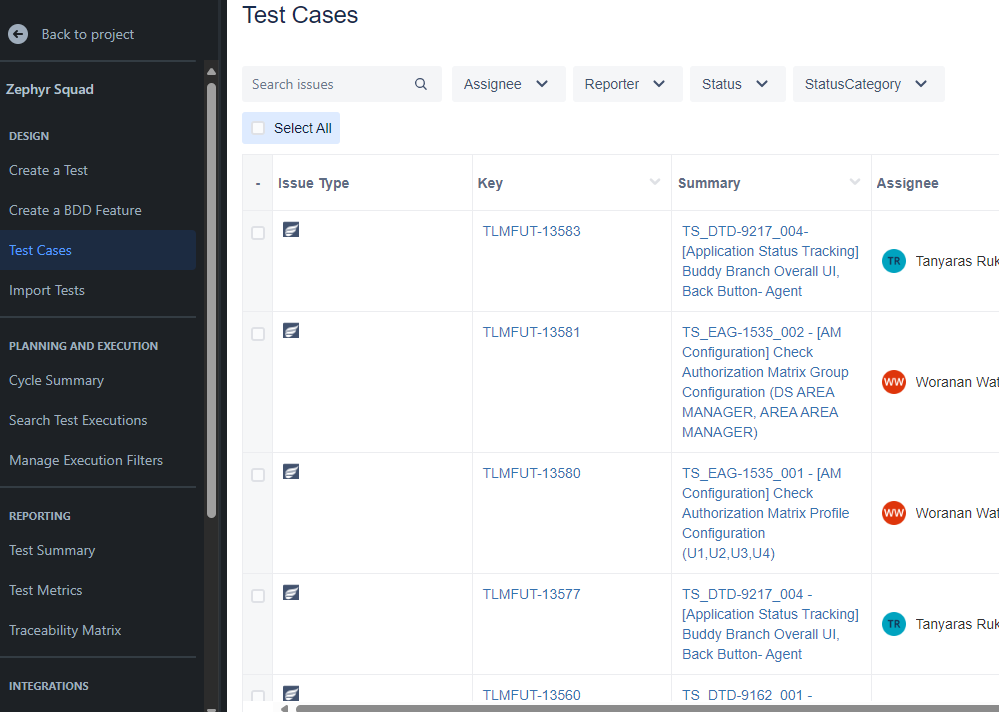Open the Assignee filter dropdown
999x712 pixels.
point(508,84)
